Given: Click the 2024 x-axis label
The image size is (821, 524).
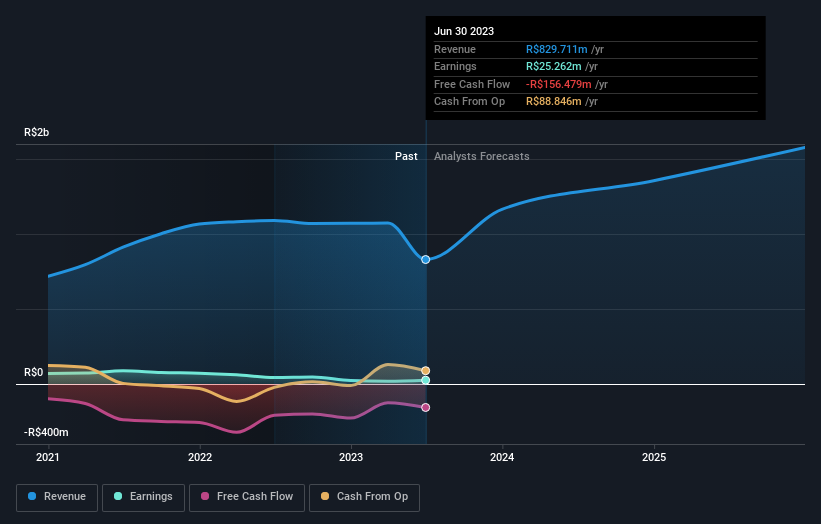Looking at the screenshot, I should coord(502,457).
